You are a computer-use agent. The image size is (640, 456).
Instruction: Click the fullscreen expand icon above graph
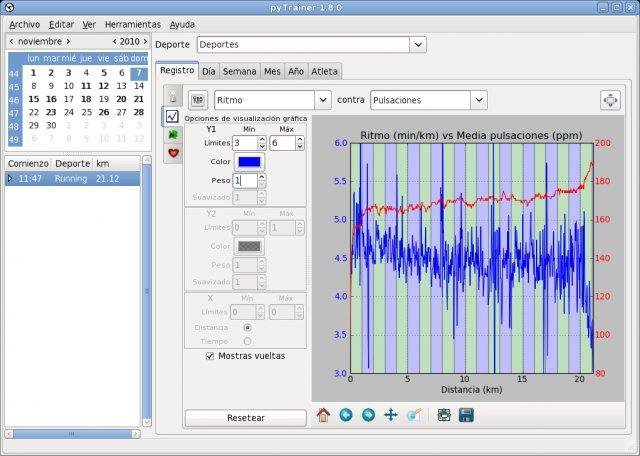[610, 100]
